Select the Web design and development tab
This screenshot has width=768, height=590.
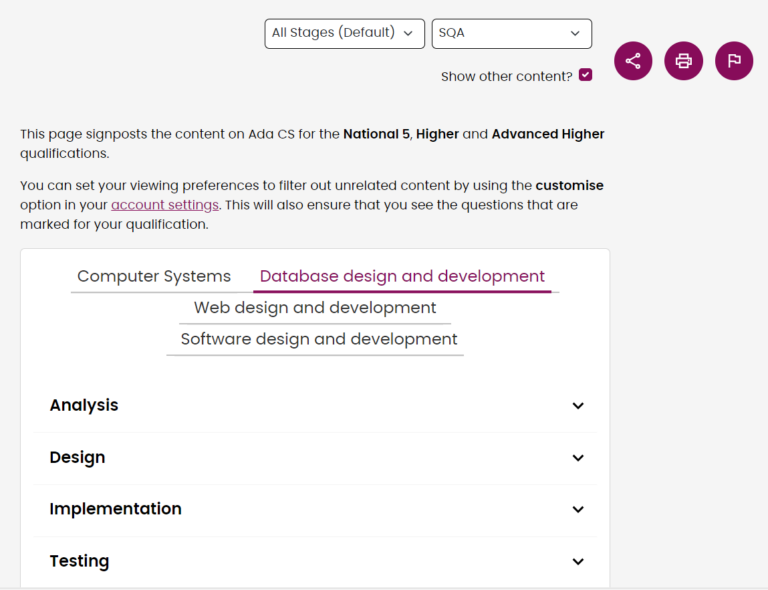click(315, 308)
